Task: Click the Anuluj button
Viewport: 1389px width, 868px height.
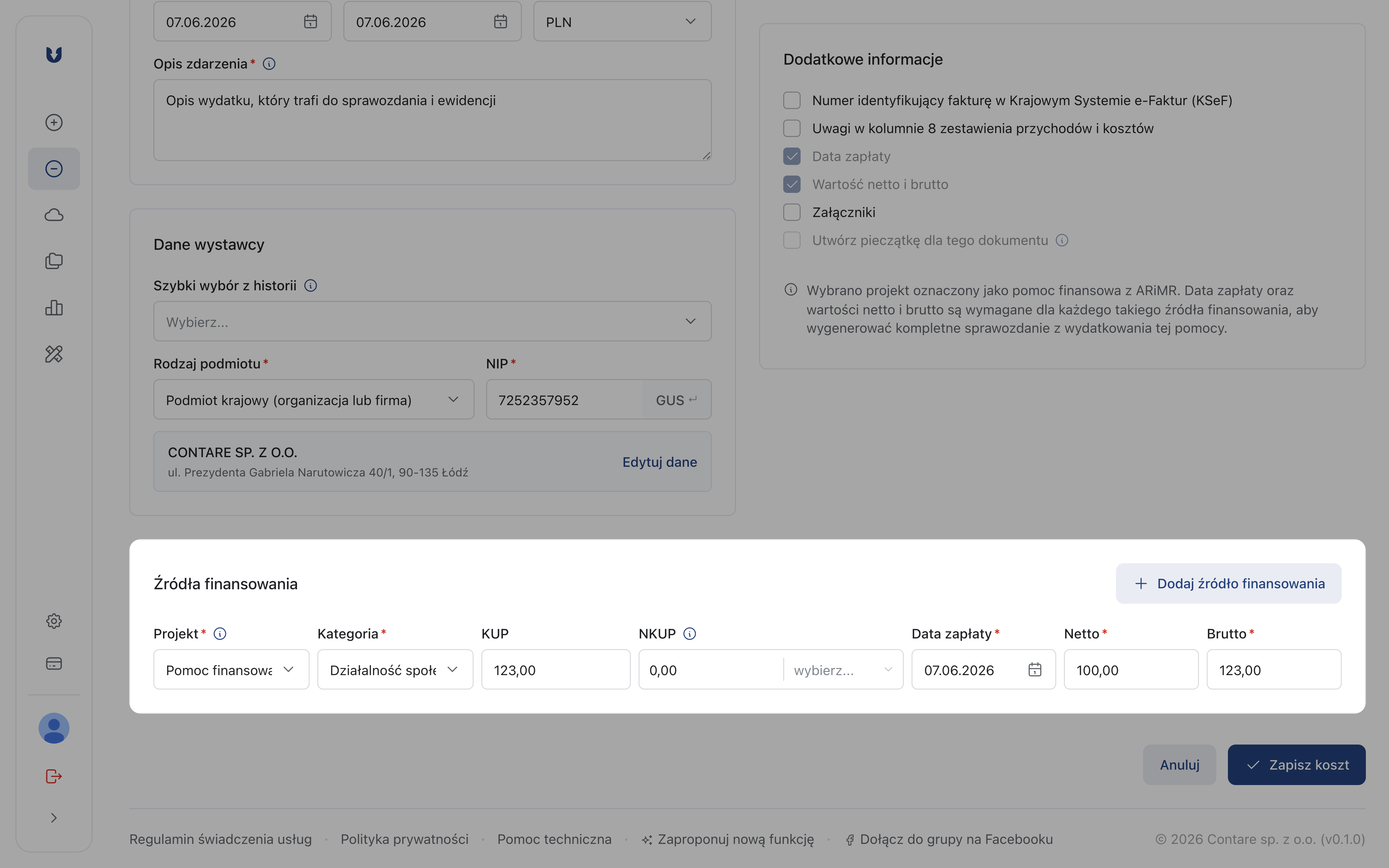Action: tap(1179, 765)
